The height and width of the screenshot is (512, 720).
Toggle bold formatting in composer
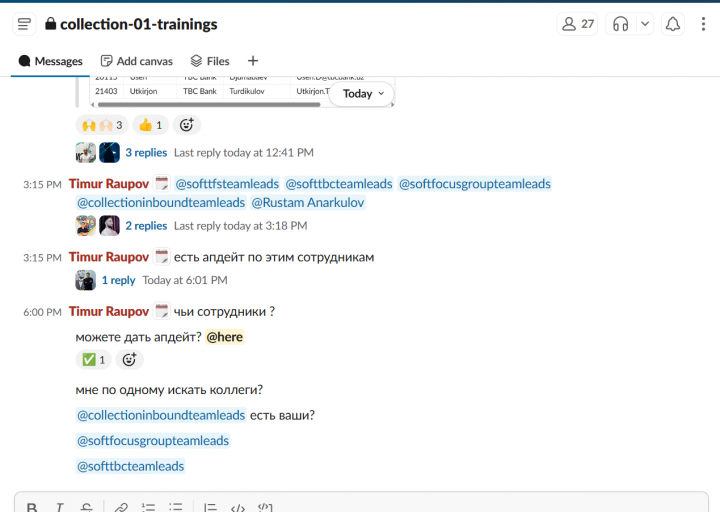pyautogui.click(x=32, y=507)
